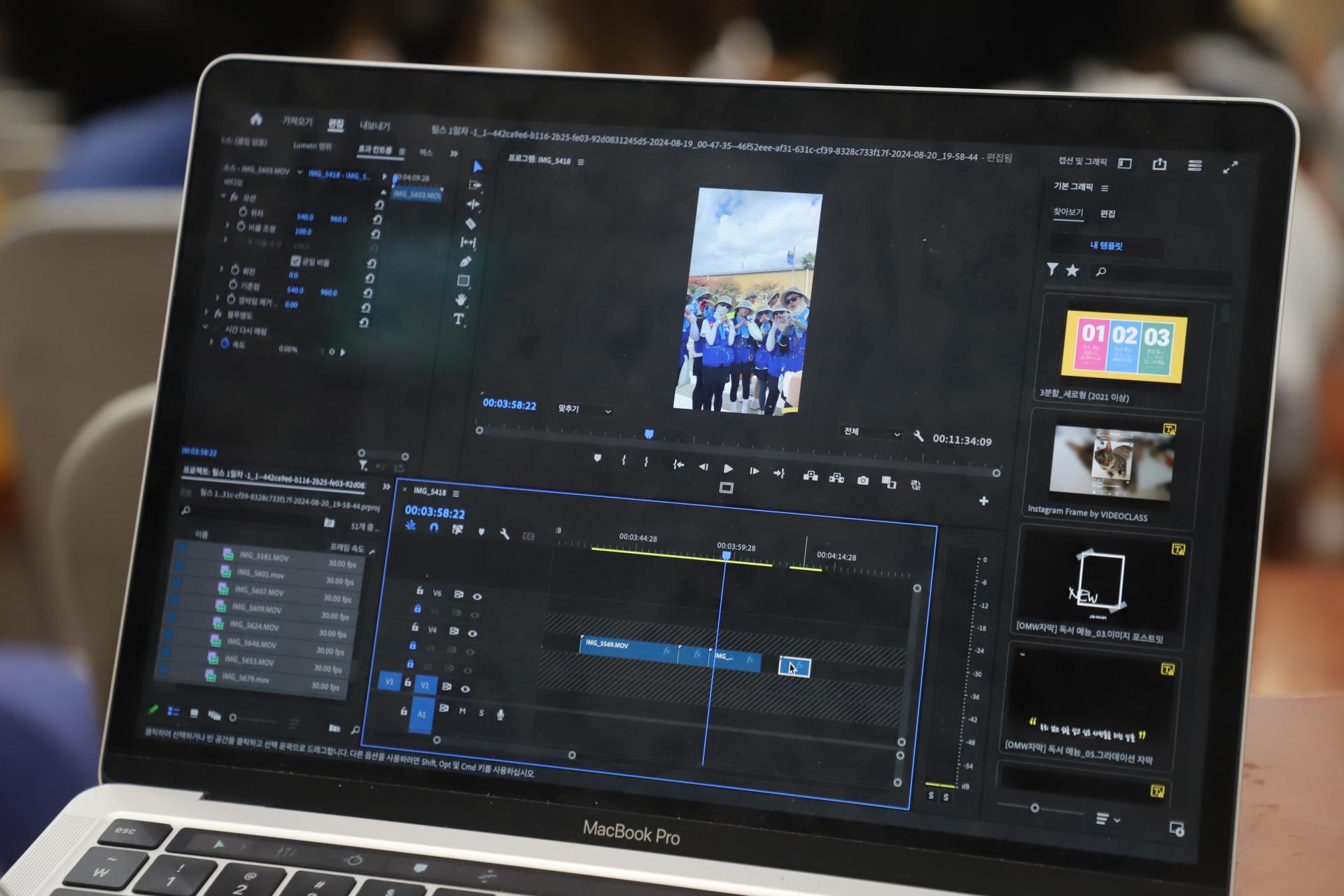Viewport: 1344px width, 896px height.
Task: Collapse the Motion fx effect
Action: point(223,196)
